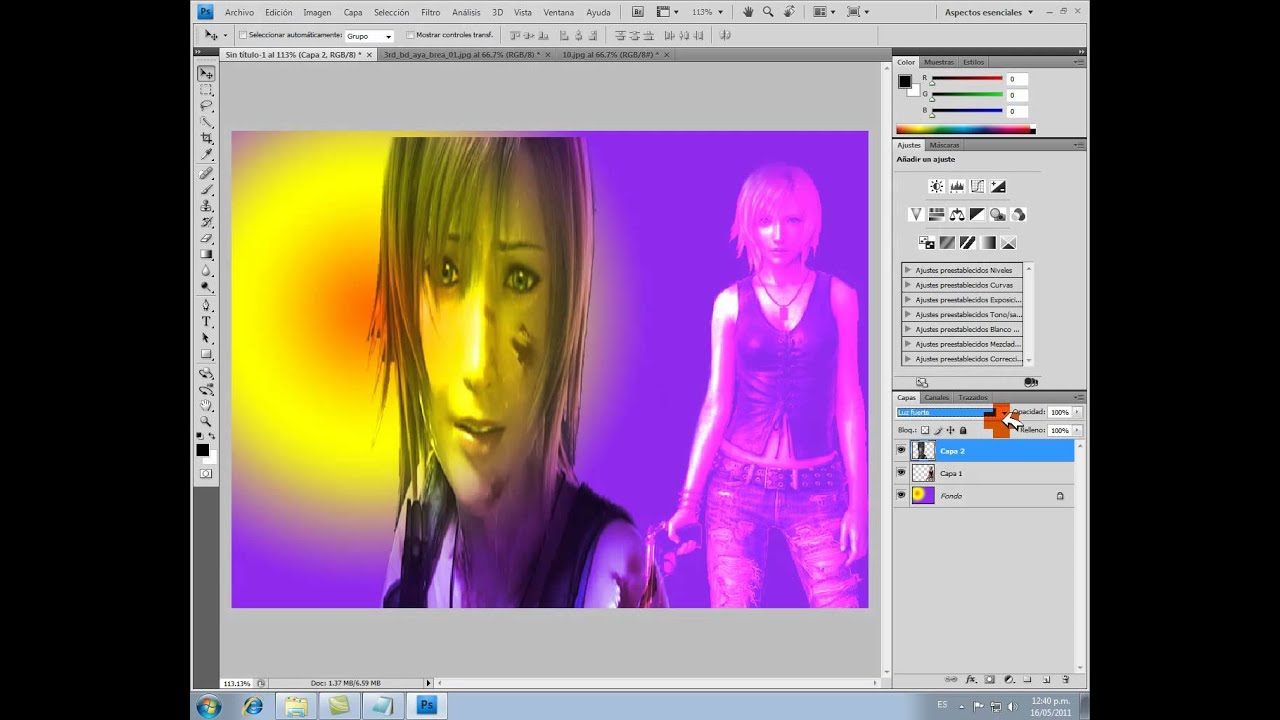Click the Opacidad value field
Image resolution: width=1280 pixels, height=720 pixels.
tap(1059, 412)
